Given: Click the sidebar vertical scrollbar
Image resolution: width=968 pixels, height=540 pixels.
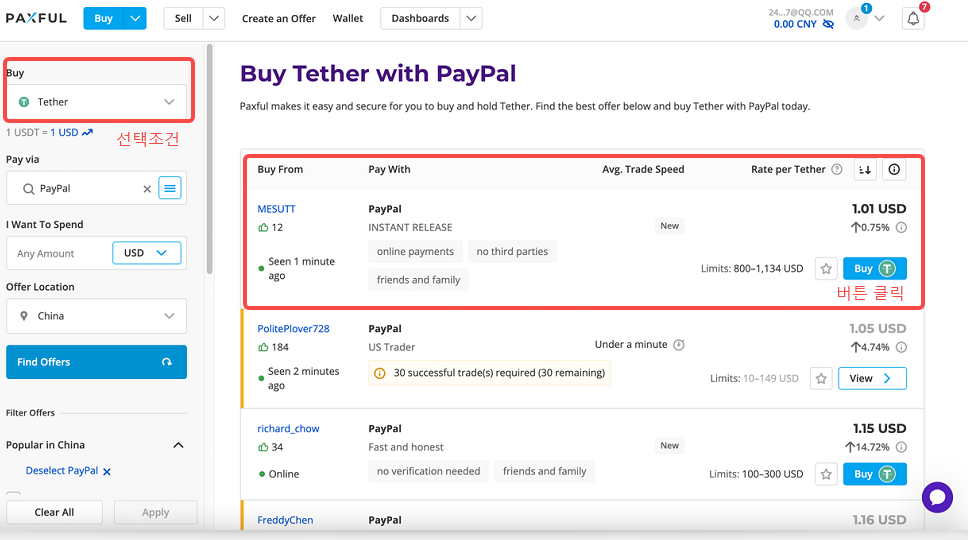Looking at the screenshot, I should (210, 159).
